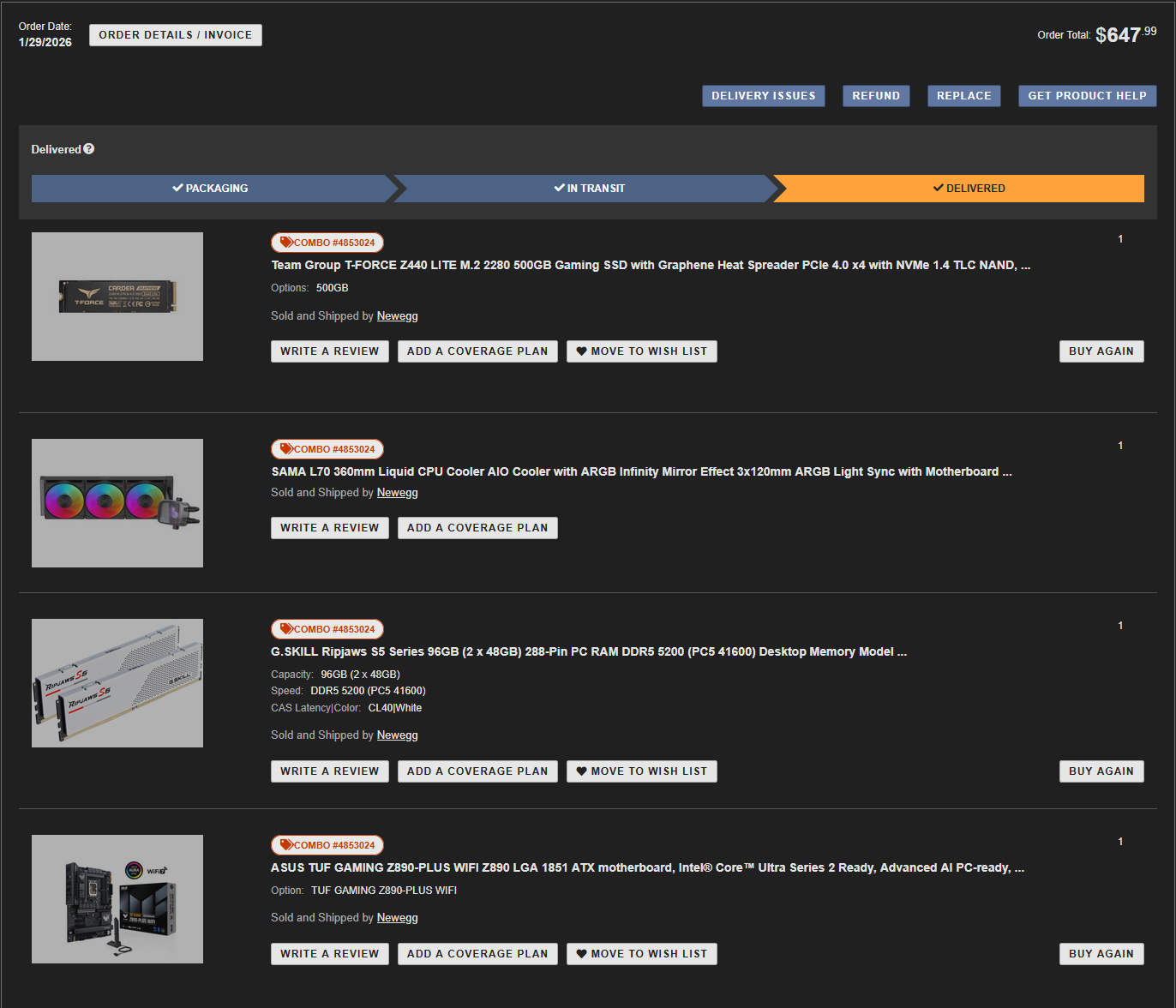Open SAMA L70 liquid cooler thumbnail
This screenshot has height=1008, width=1176.
click(x=117, y=503)
